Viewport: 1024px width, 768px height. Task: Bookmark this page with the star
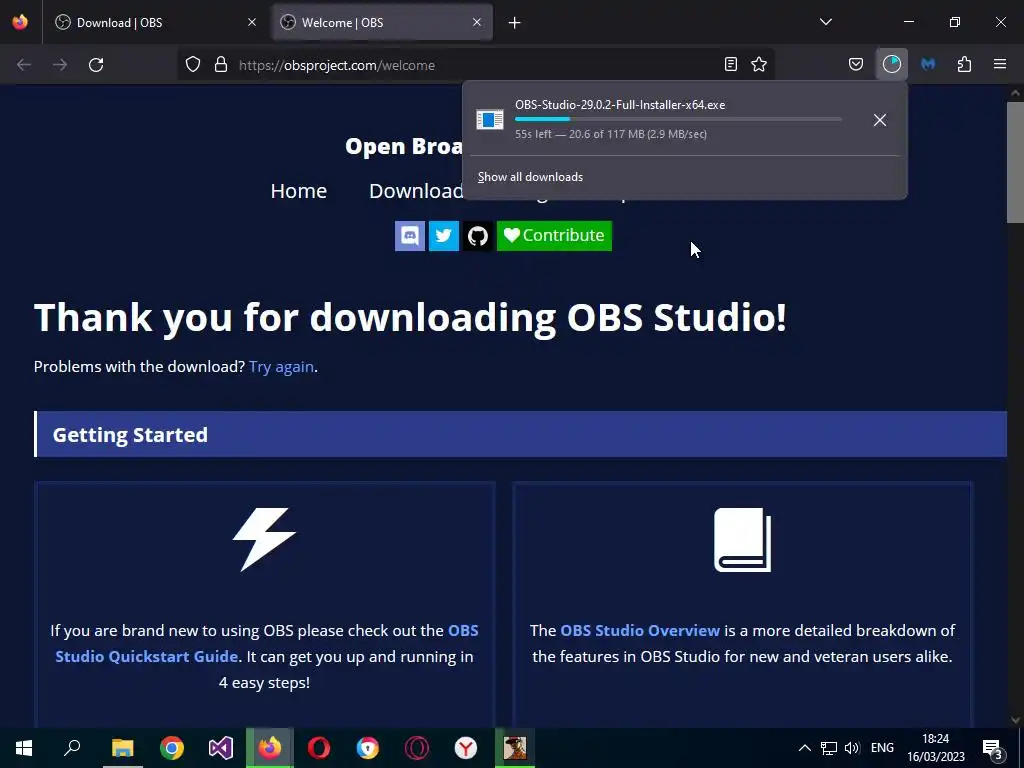click(759, 64)
